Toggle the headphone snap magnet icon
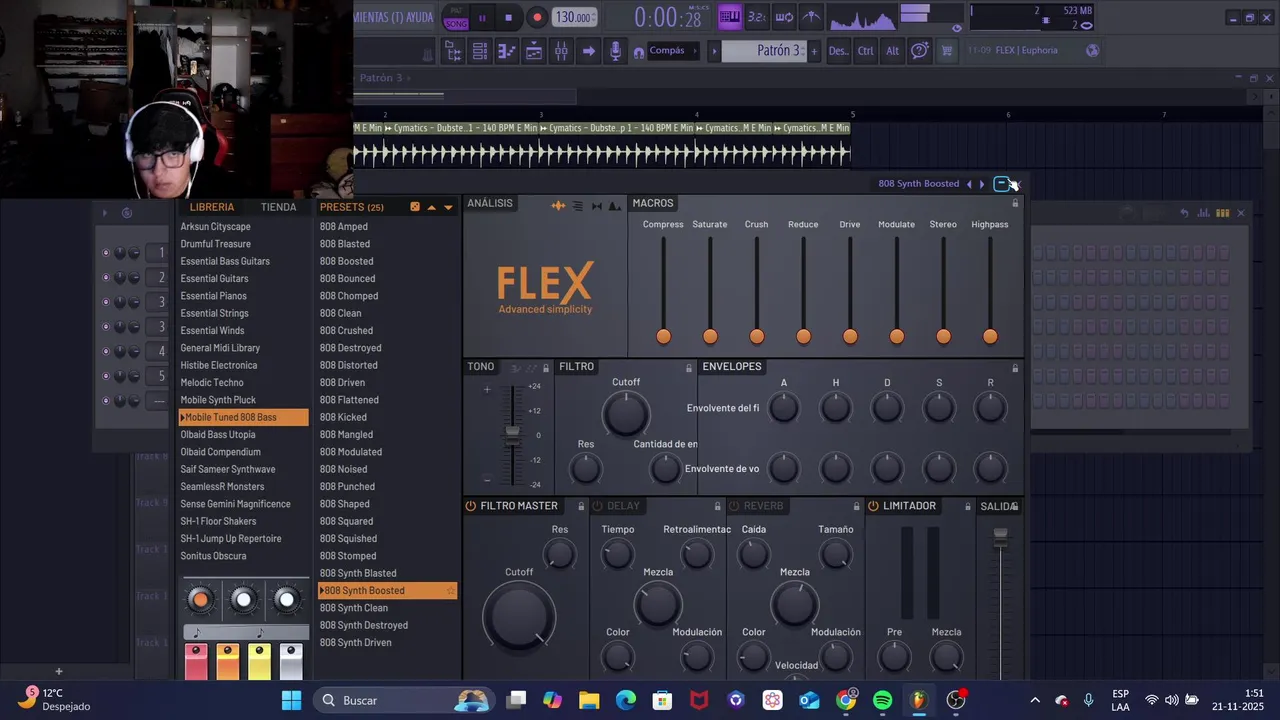The width and height of the screenshot is (1280, 720). point(638,52)
